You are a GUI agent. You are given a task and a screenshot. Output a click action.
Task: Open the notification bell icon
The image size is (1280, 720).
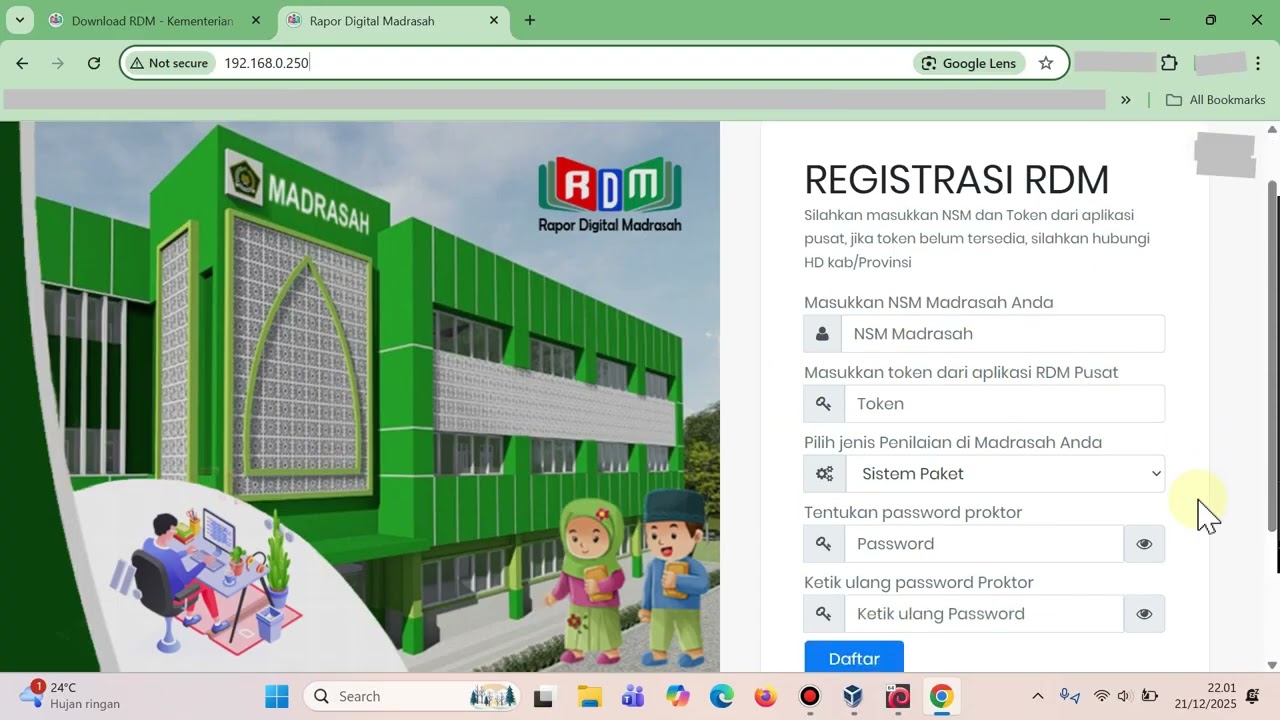[1253, 696]
